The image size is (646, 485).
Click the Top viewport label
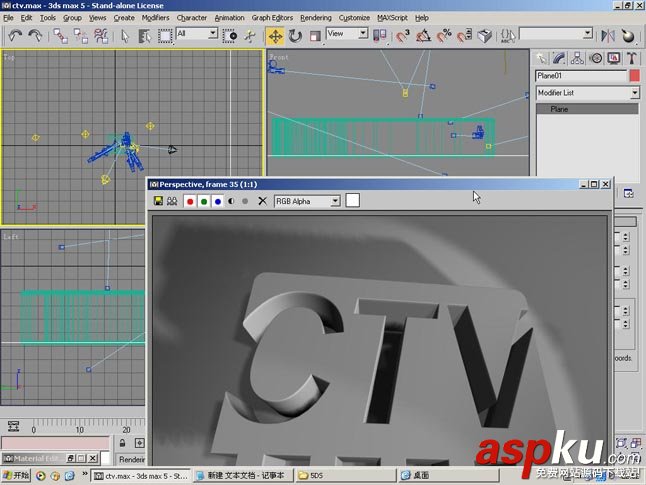9,58
